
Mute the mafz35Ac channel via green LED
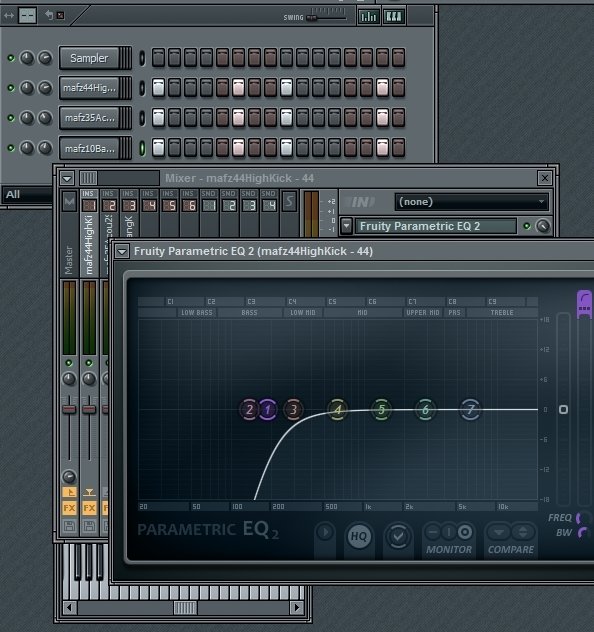pyautogui.click(x=11, y=118)
